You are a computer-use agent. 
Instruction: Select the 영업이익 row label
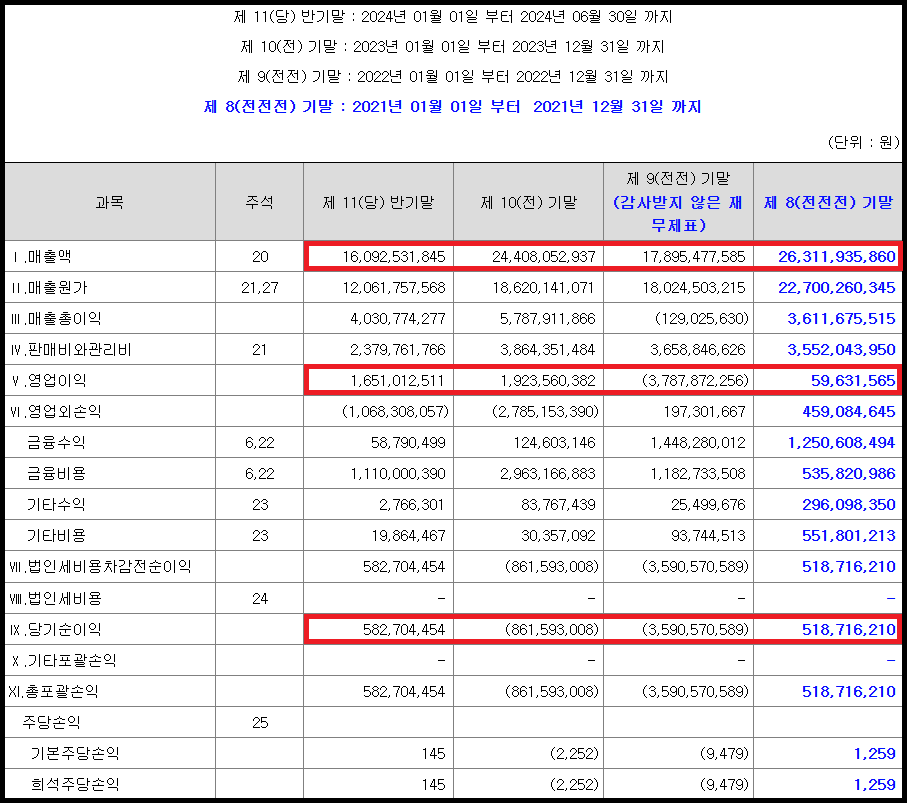click(x=49, y=381)
